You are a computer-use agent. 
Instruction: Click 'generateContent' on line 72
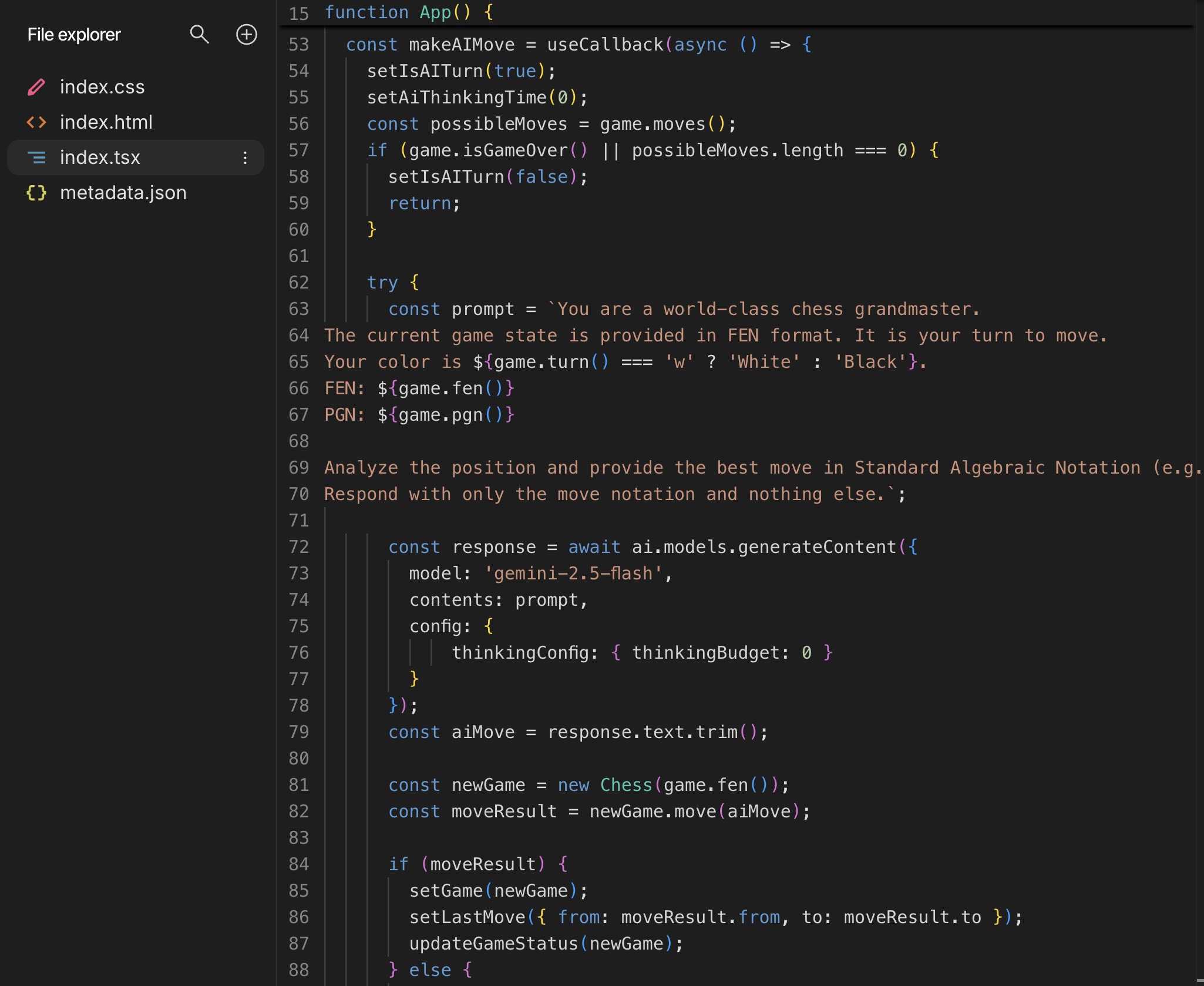tap(817, 547)
